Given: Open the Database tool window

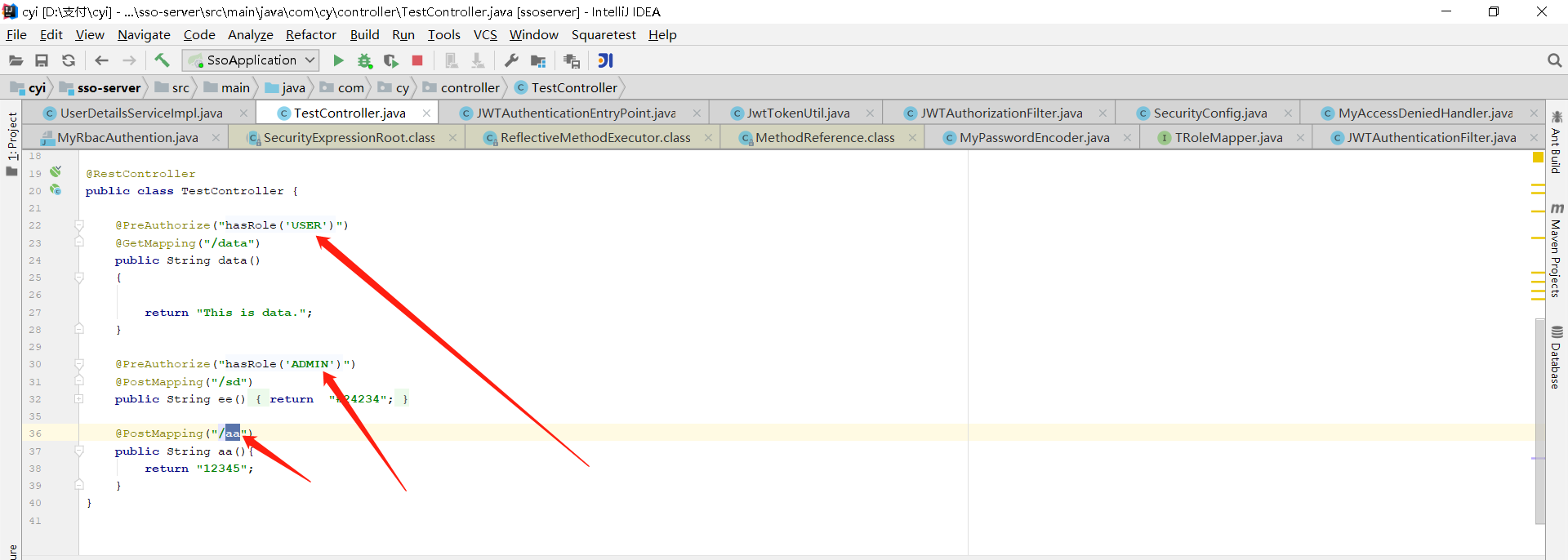Looking at the screenshot, I should pyautogui.click(x=1557, y=358).
